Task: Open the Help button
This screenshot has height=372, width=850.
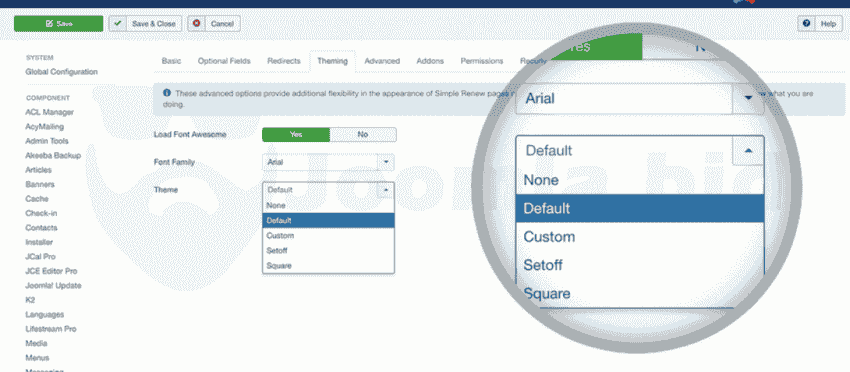Action: 820,24
